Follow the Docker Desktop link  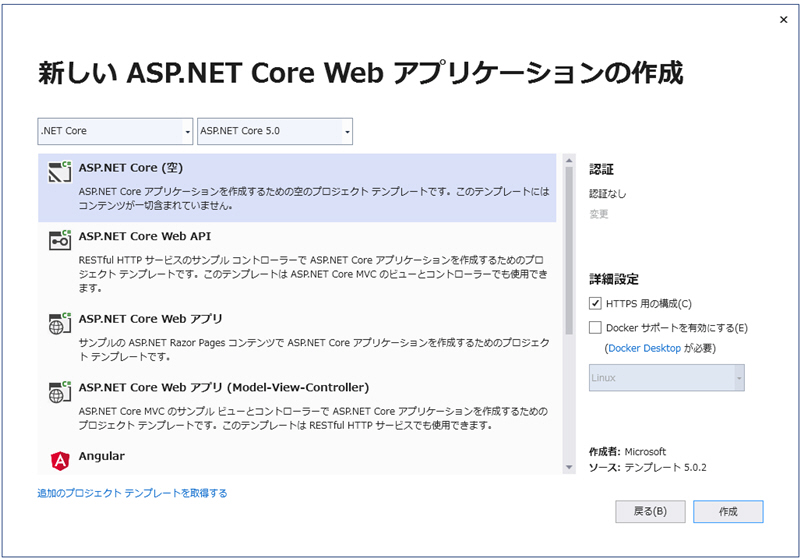coord(644,348)
